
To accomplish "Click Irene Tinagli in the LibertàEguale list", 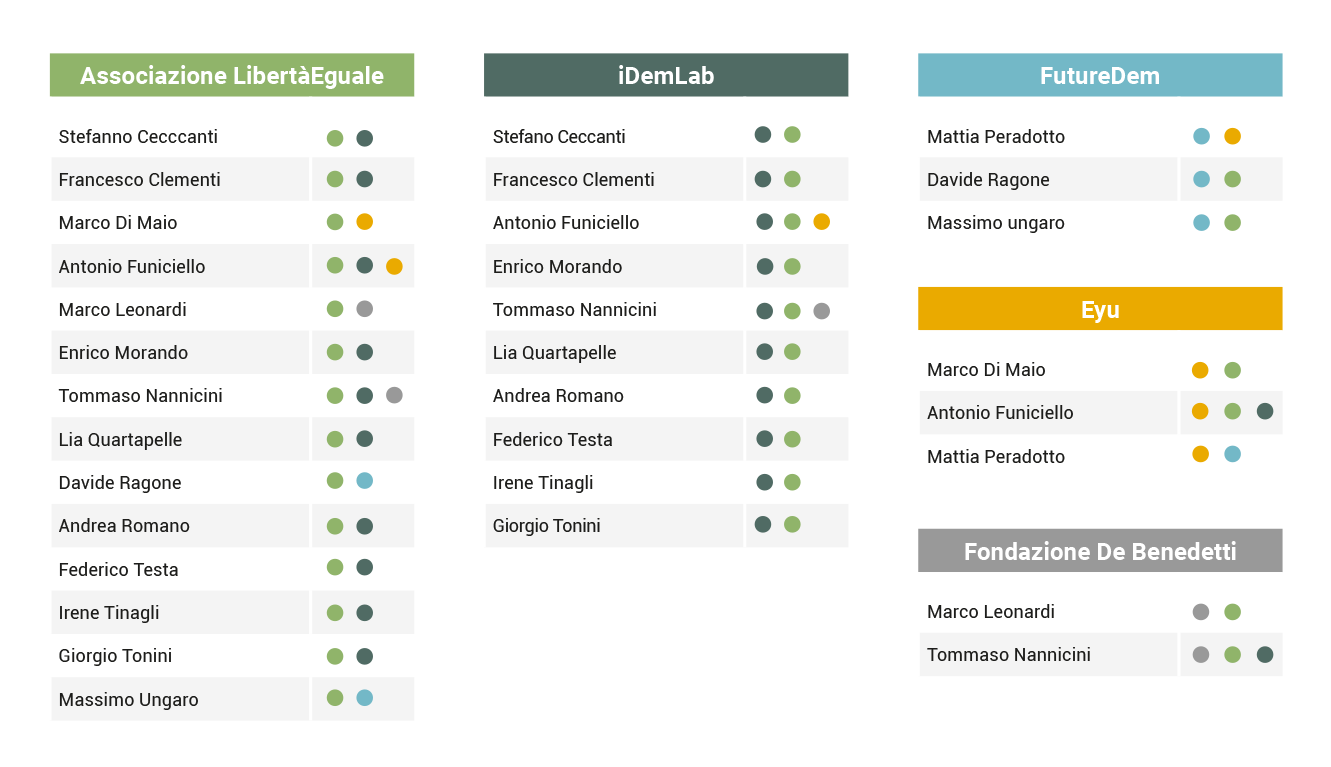I will click(109, 613).
